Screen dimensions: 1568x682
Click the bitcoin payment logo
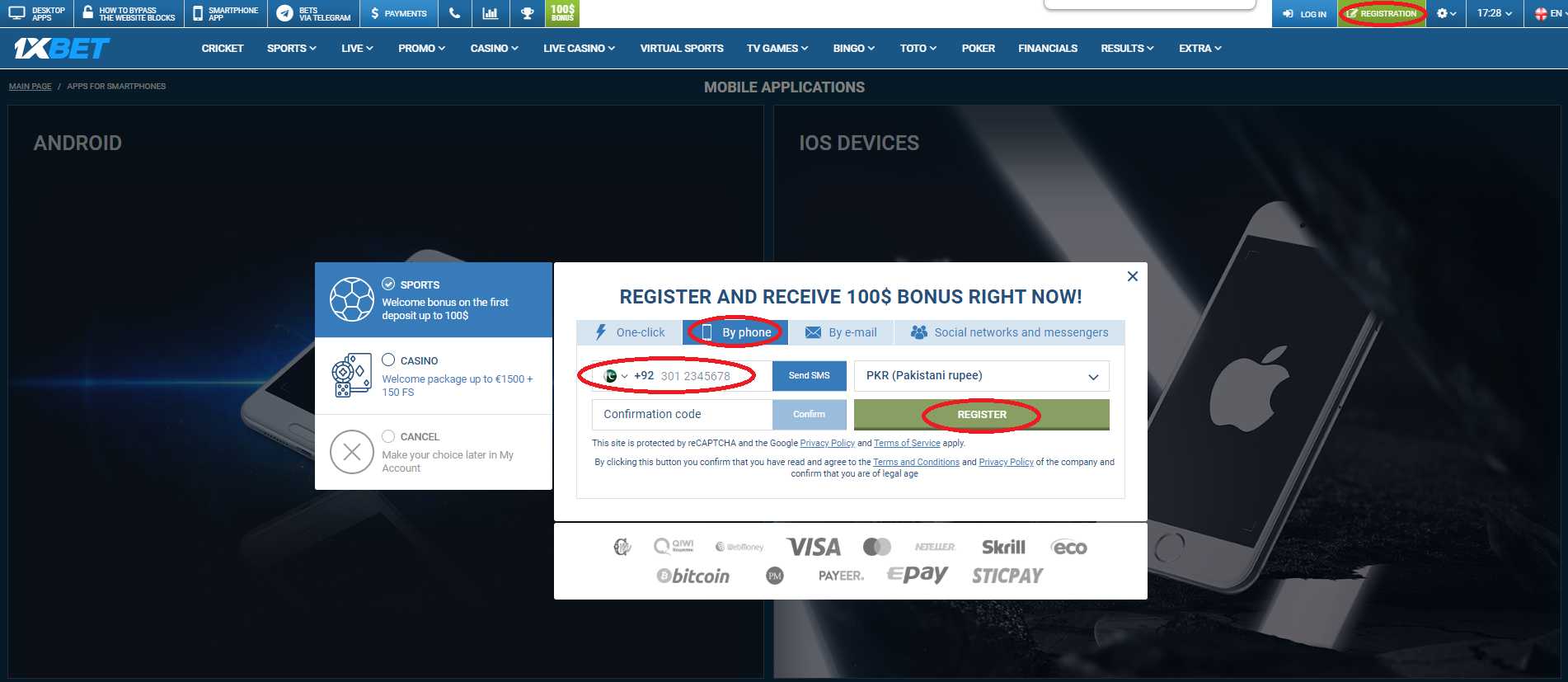[692, 576]
